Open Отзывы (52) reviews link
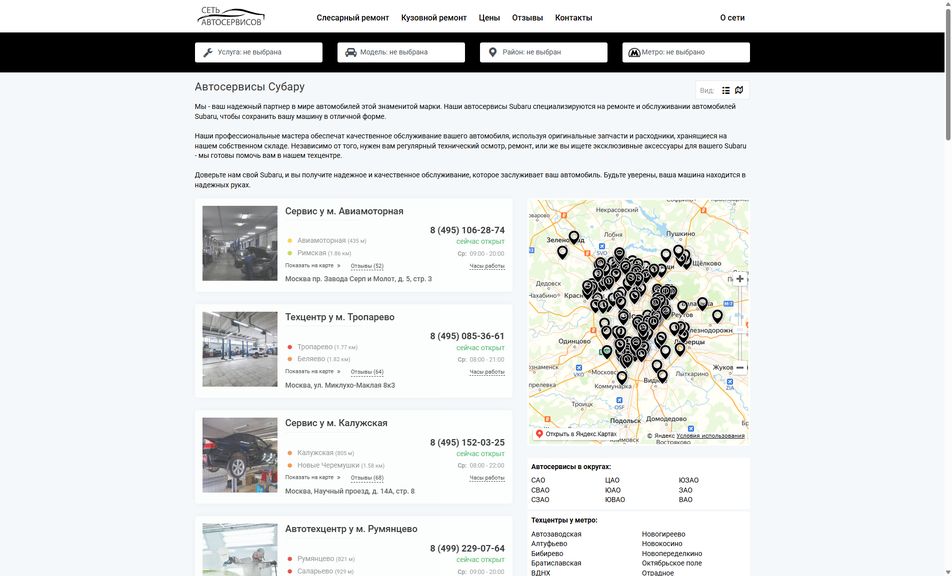The image size is (952, 576). pyautogui.click(x=367, y=266)
